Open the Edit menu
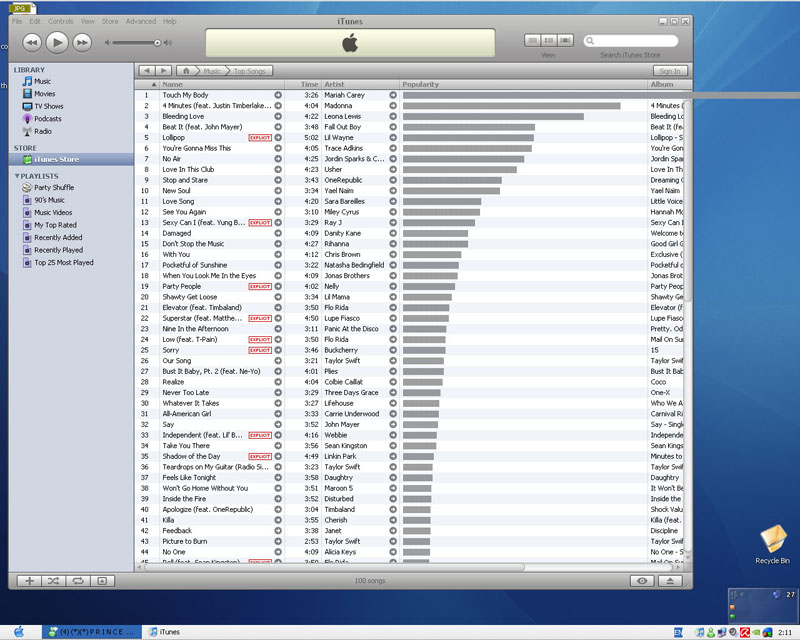 pos(35,21)
